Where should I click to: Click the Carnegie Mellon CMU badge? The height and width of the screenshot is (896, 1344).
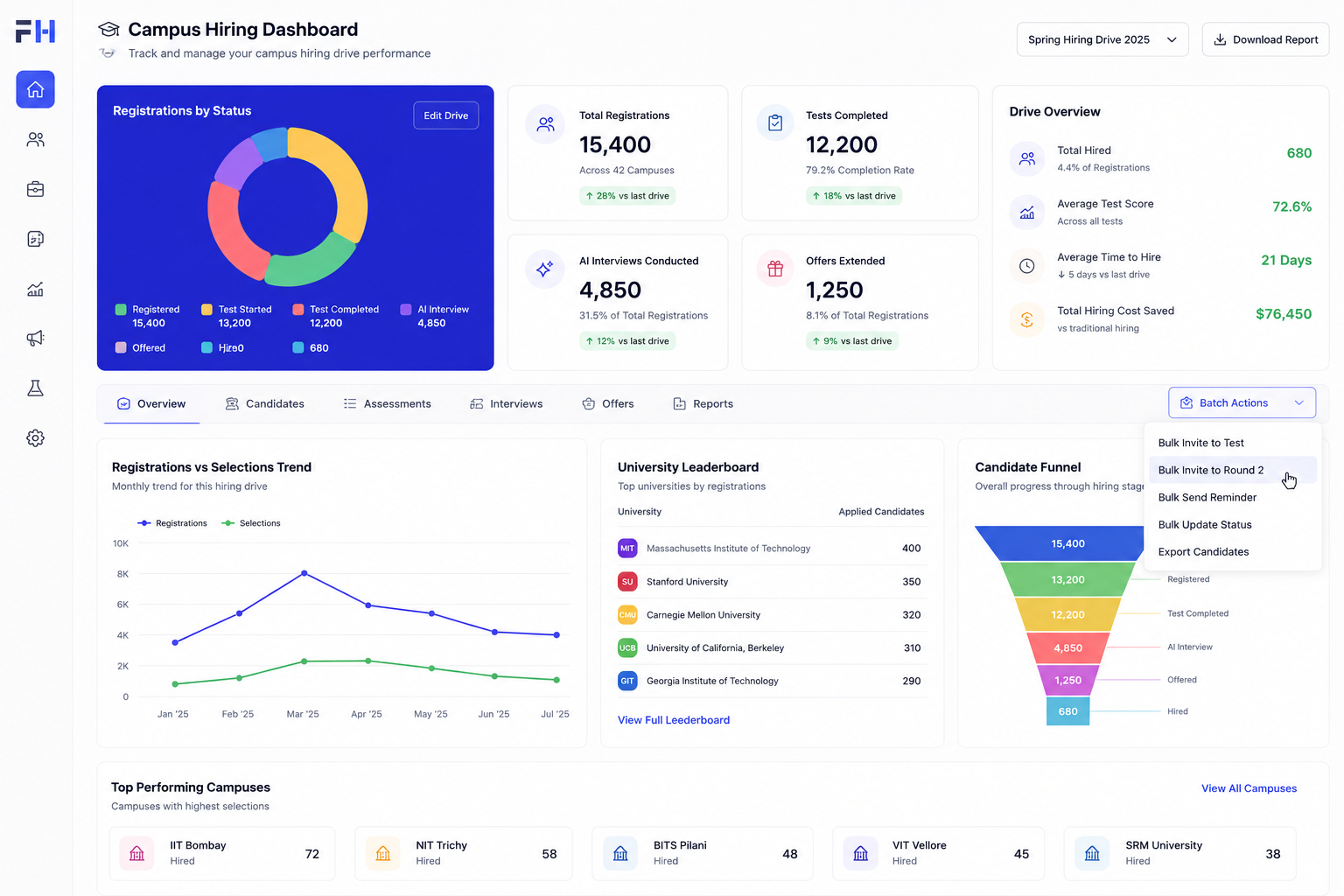(x=627, y=615)
